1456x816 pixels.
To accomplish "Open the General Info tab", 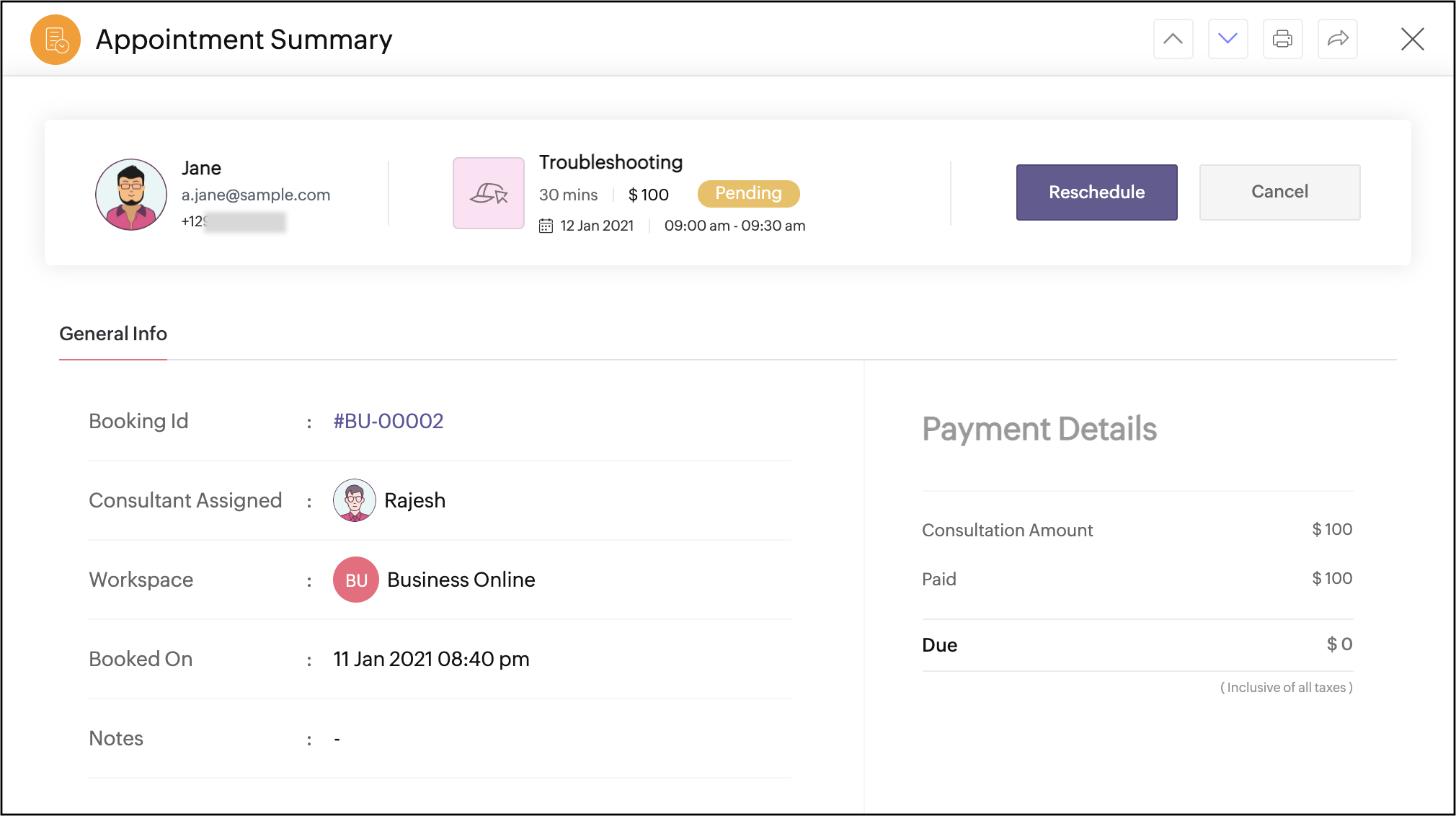I will [x=113, y=334].
